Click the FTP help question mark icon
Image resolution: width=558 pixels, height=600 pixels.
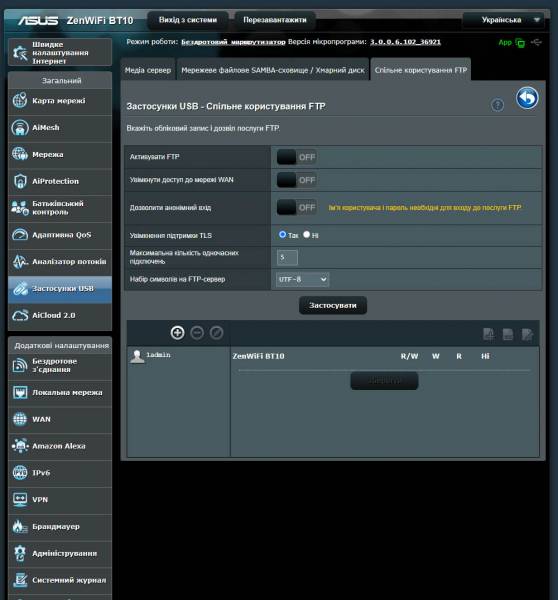click(497, 105)
